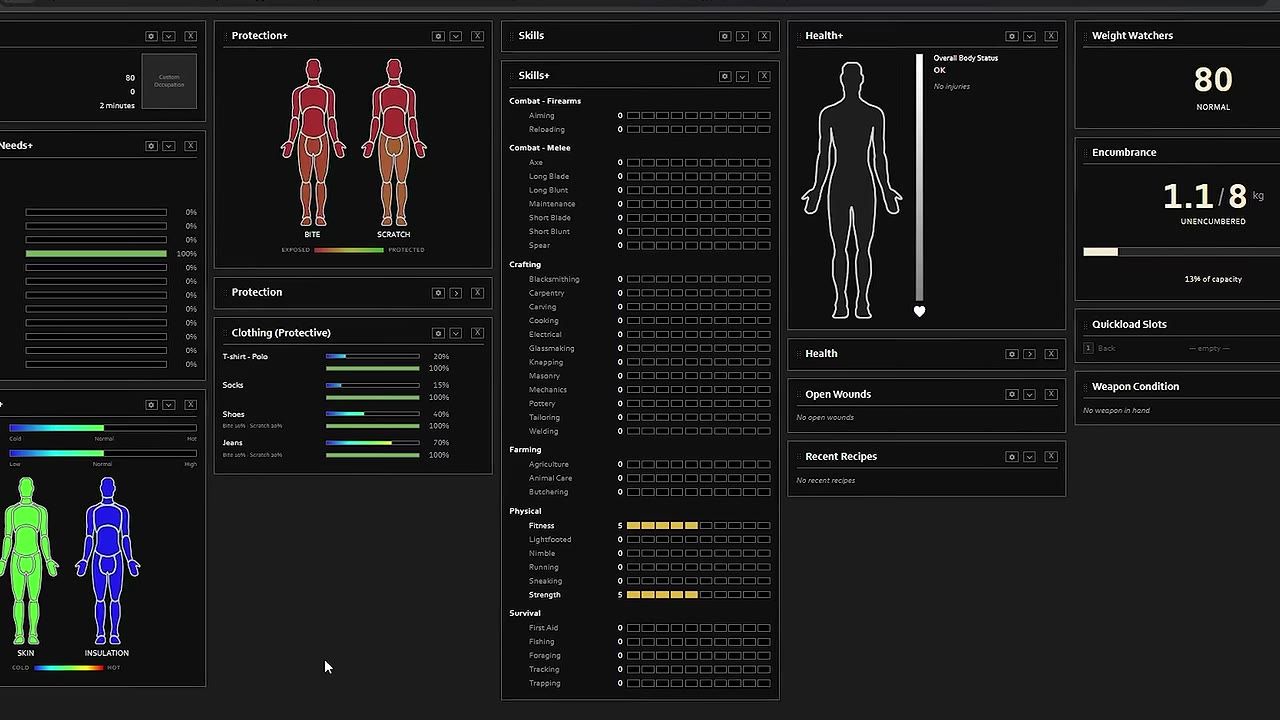Click the full green Needs+ bar
The width and height of the screenshot is (1280, 720).
pos(96,254)
